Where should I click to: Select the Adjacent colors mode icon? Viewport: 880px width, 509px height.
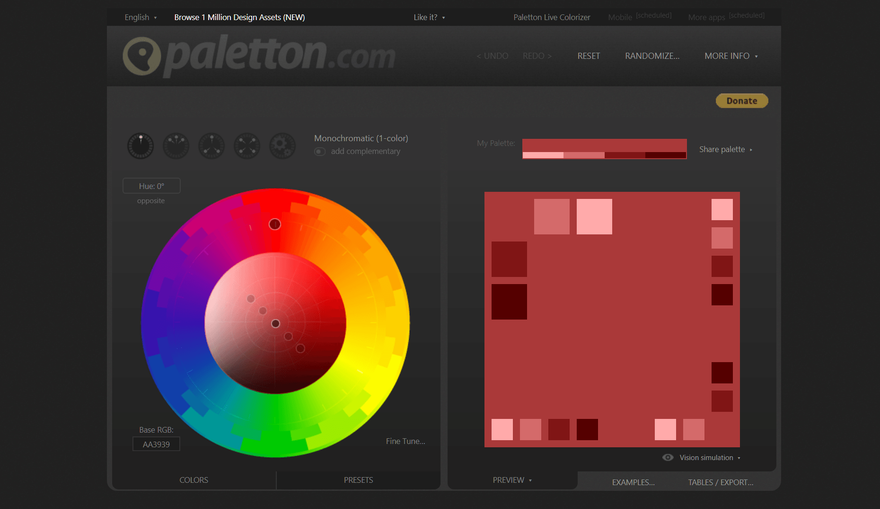click(176, 146)
